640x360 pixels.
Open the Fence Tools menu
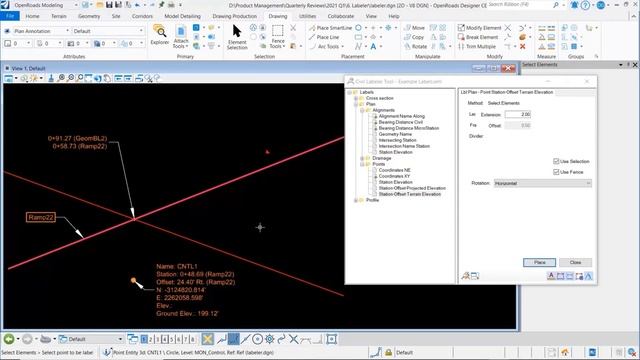coord(278,37)
